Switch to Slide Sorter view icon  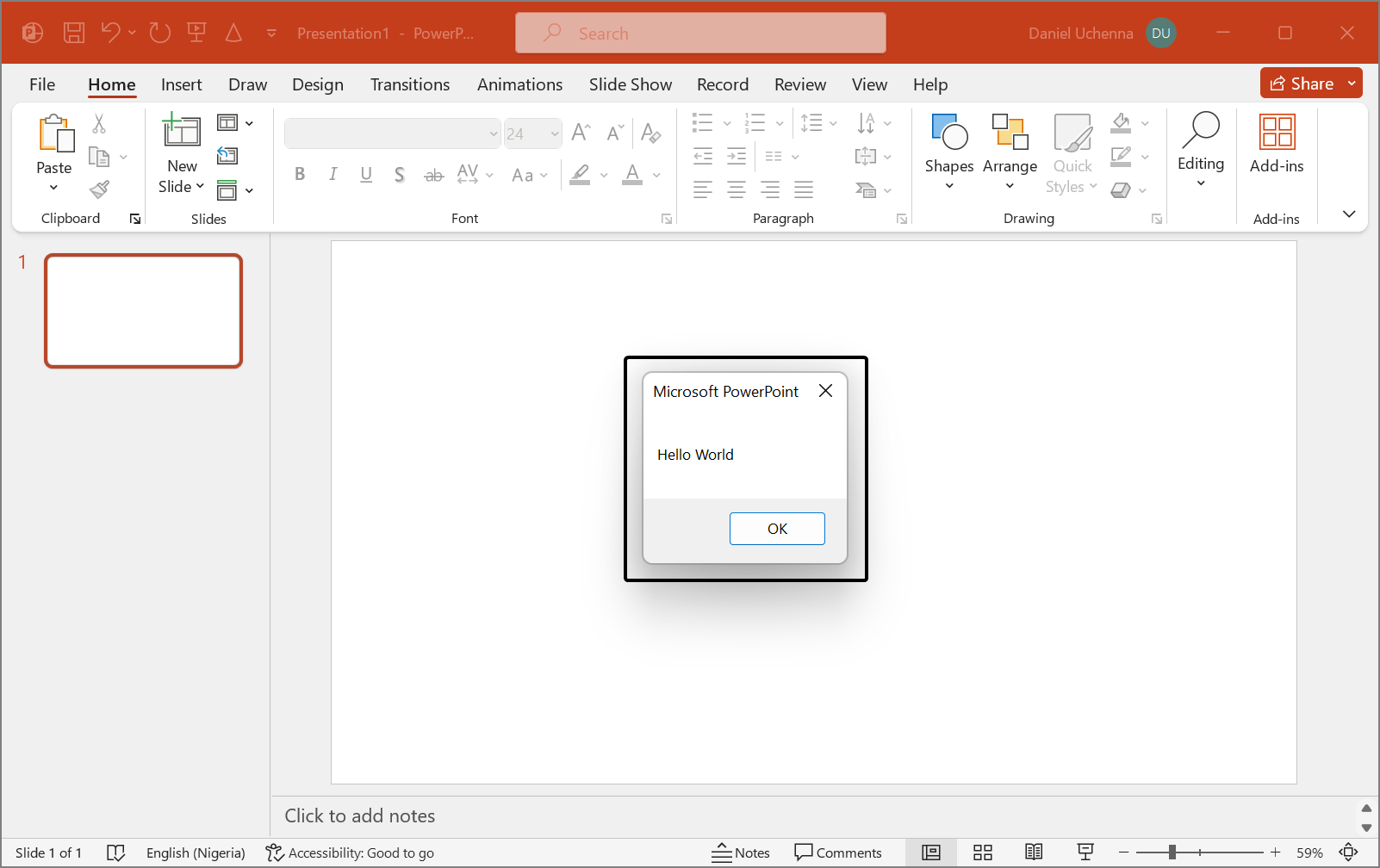click(x=983, y=852)
